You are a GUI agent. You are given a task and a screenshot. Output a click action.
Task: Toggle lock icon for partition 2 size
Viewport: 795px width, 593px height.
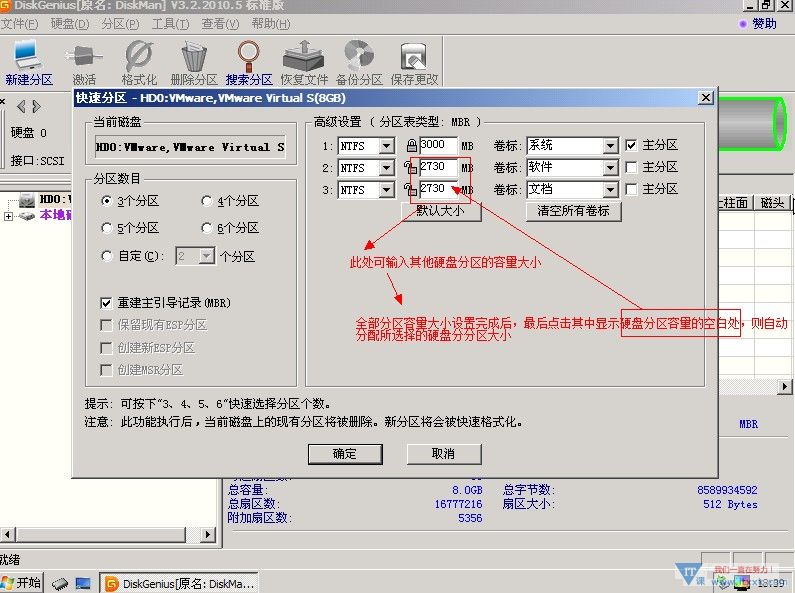pyautogui.click(x=410, y=168)
